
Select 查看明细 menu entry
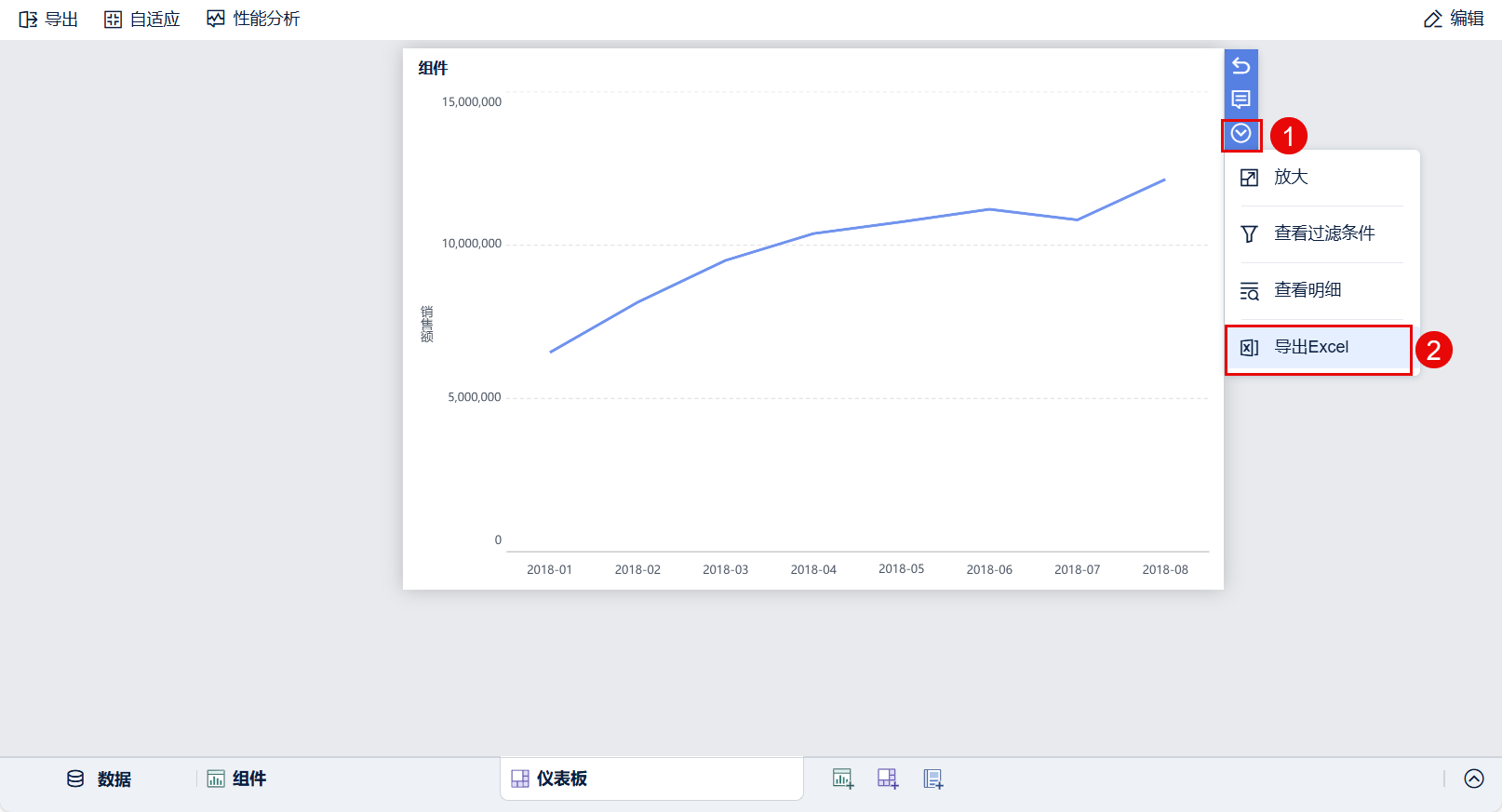[1307, 291]
